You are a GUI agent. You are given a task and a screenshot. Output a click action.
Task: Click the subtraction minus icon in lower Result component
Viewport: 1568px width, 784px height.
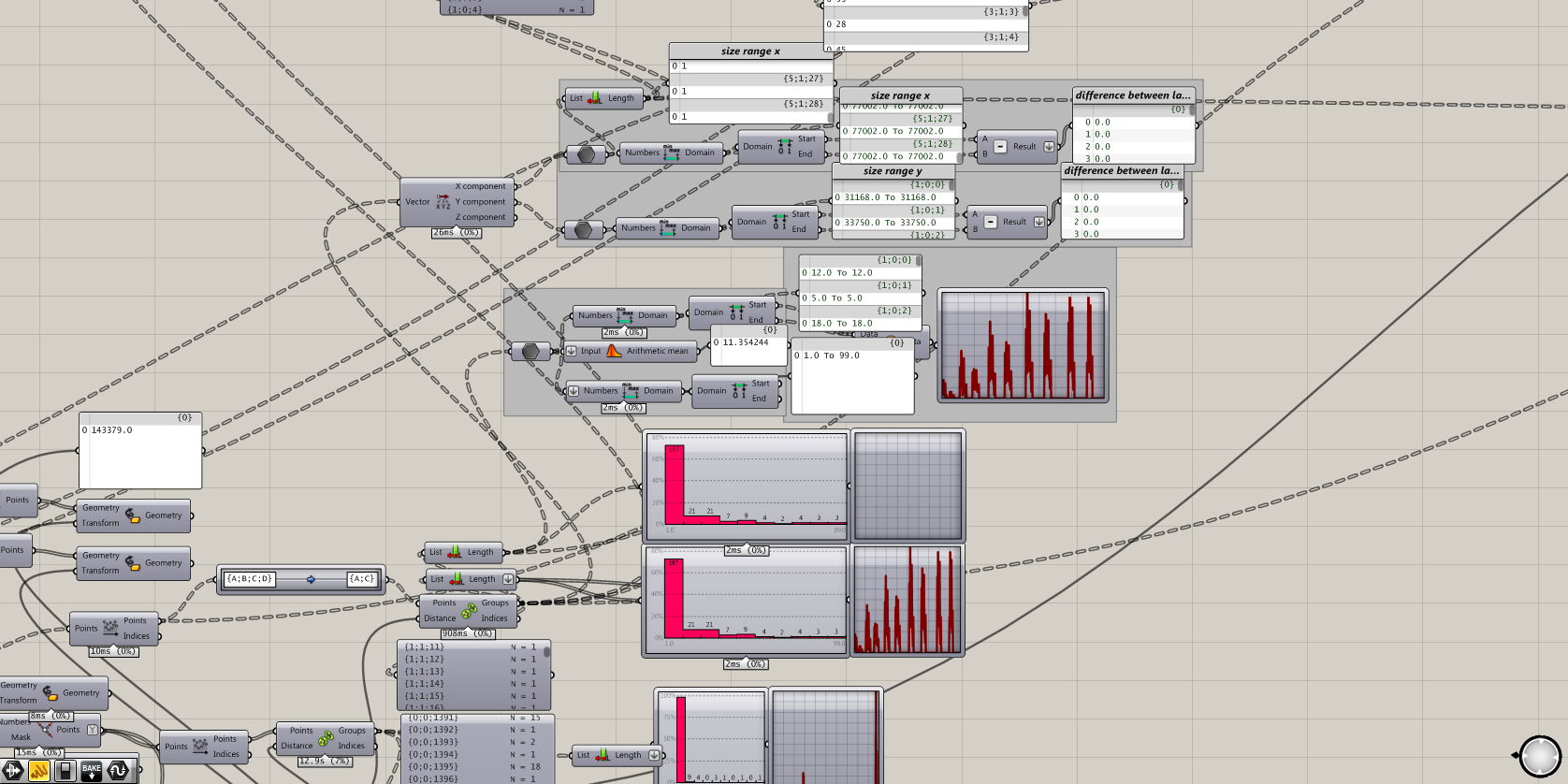click(x=990, y=222)
